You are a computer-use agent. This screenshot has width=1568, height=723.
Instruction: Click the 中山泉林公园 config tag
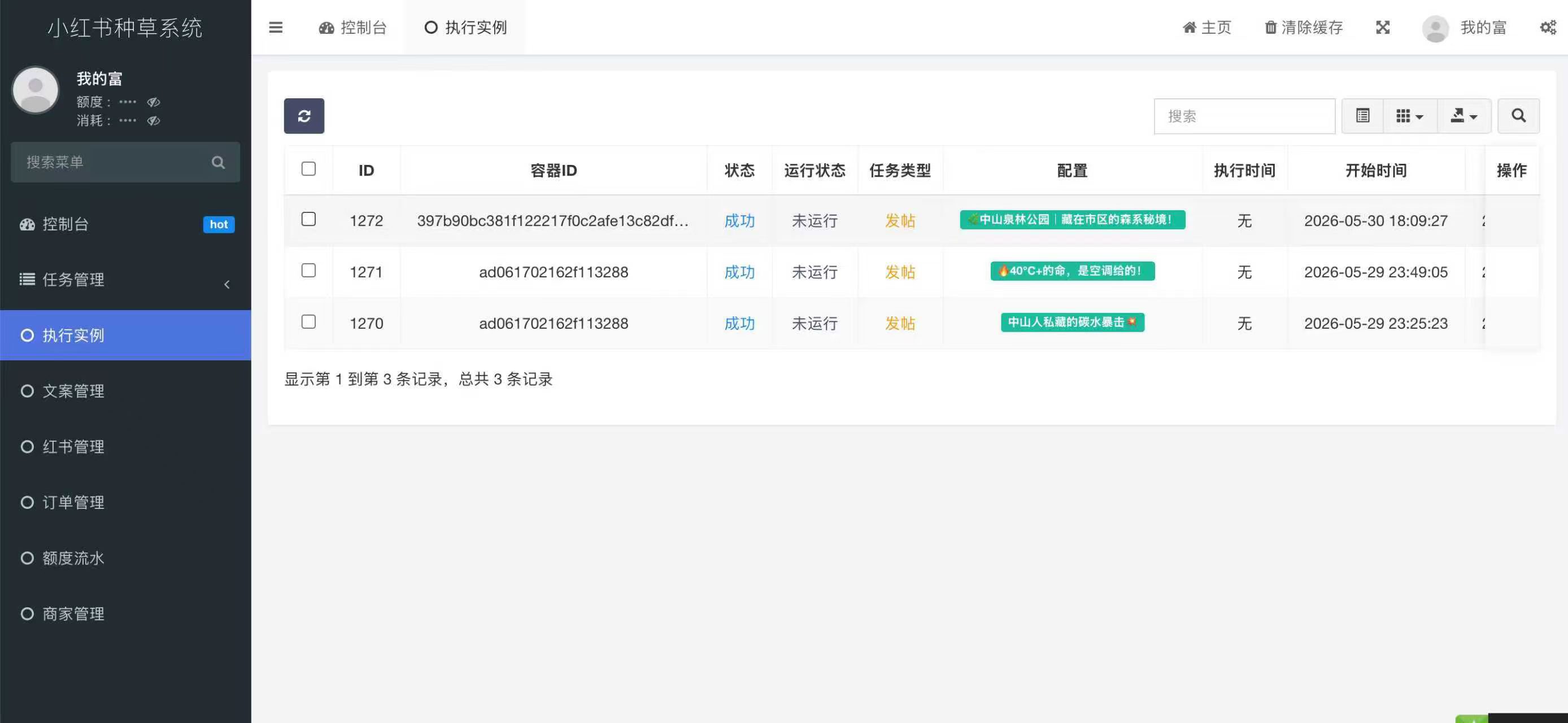pos(1072,220)
